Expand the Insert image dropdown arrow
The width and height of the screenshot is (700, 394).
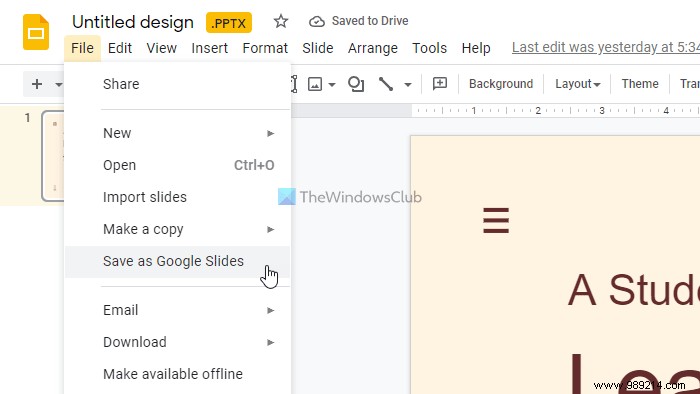[332, 84]
